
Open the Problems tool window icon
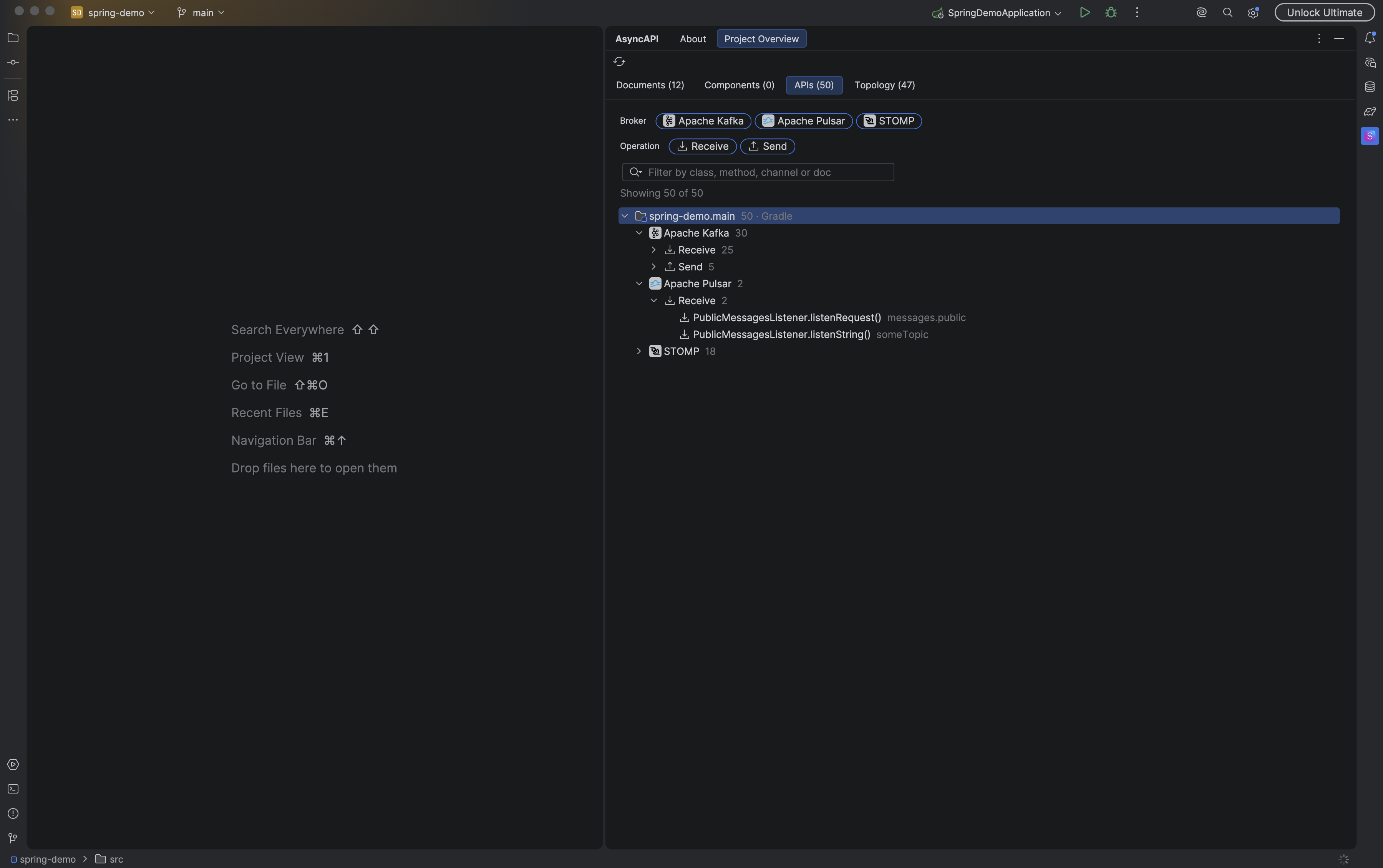click(x=13, y=814)
